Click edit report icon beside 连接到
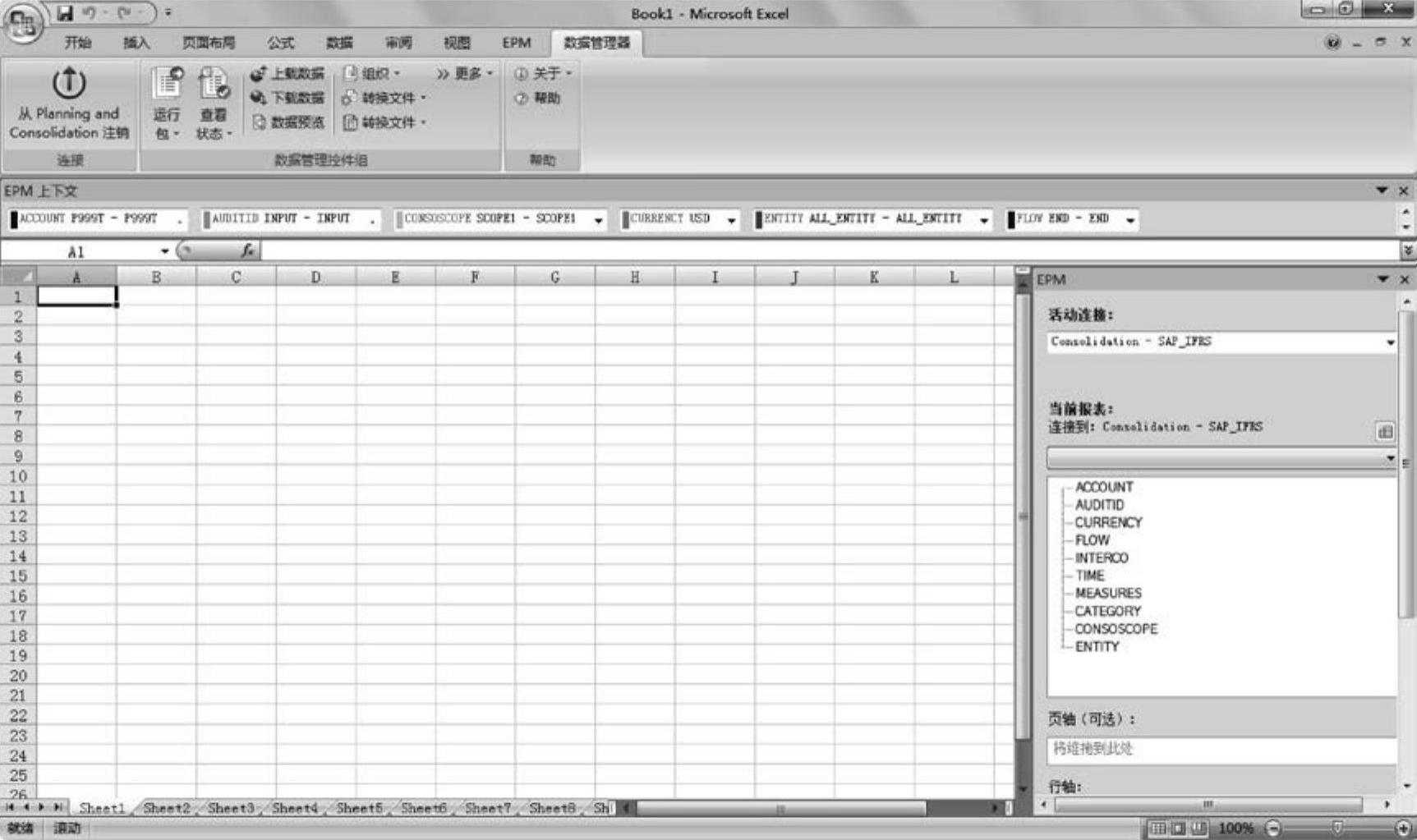The width and height of the screenshot is (1417, 840). 1385,431
